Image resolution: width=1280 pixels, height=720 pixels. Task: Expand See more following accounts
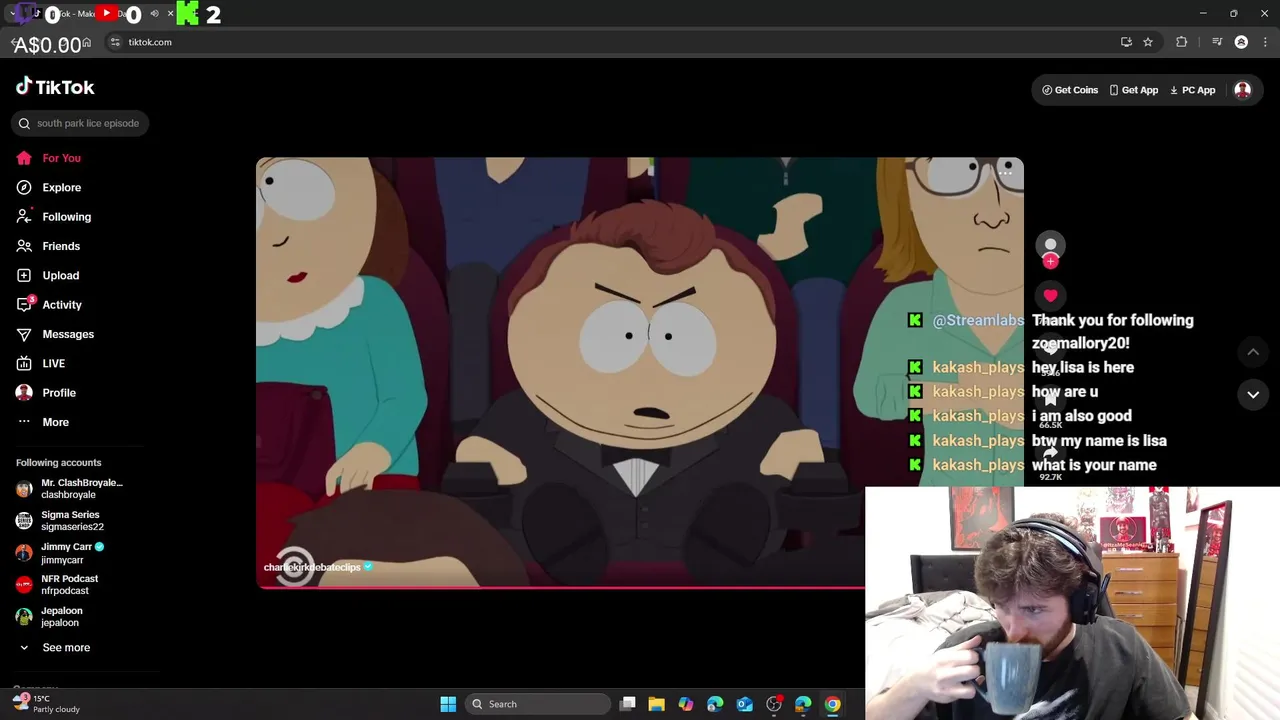(55, 647)
